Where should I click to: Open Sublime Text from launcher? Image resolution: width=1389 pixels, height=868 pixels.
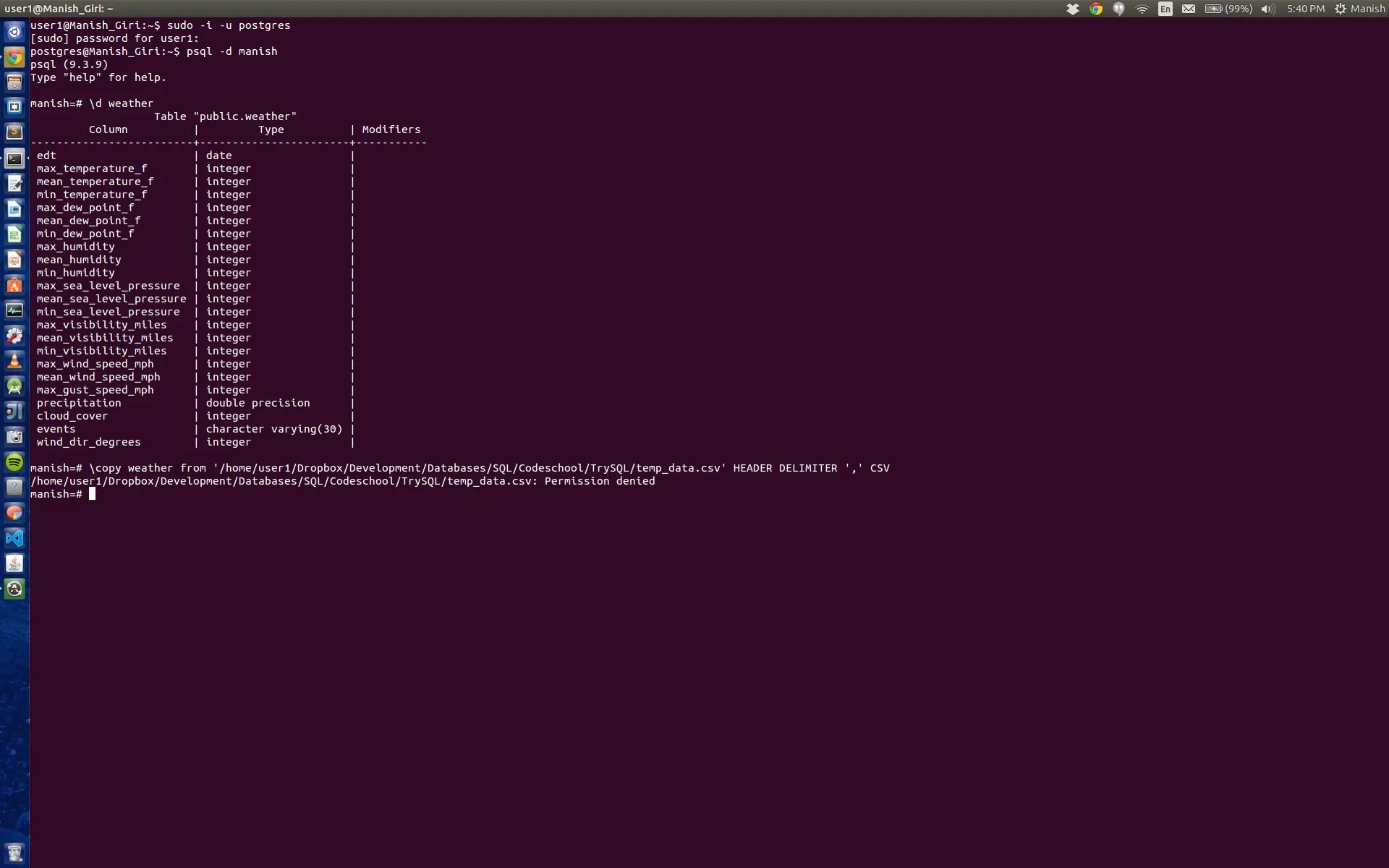14,132
